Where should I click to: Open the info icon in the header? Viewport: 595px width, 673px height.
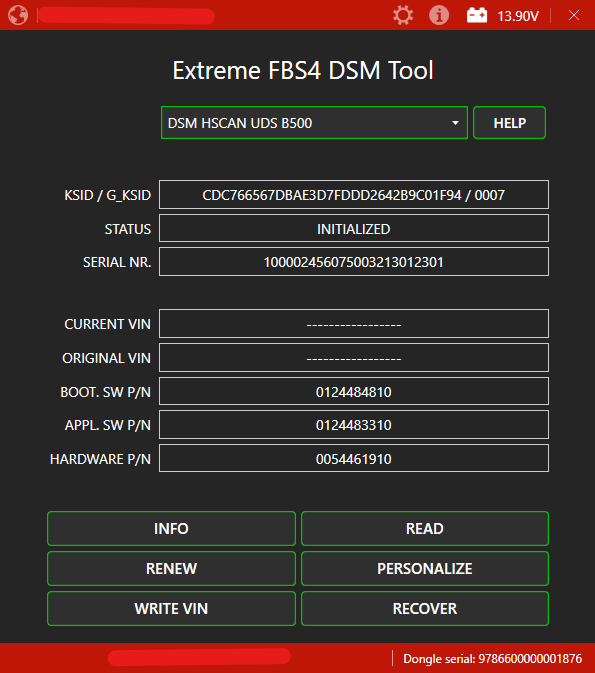[x=439, y=15]
